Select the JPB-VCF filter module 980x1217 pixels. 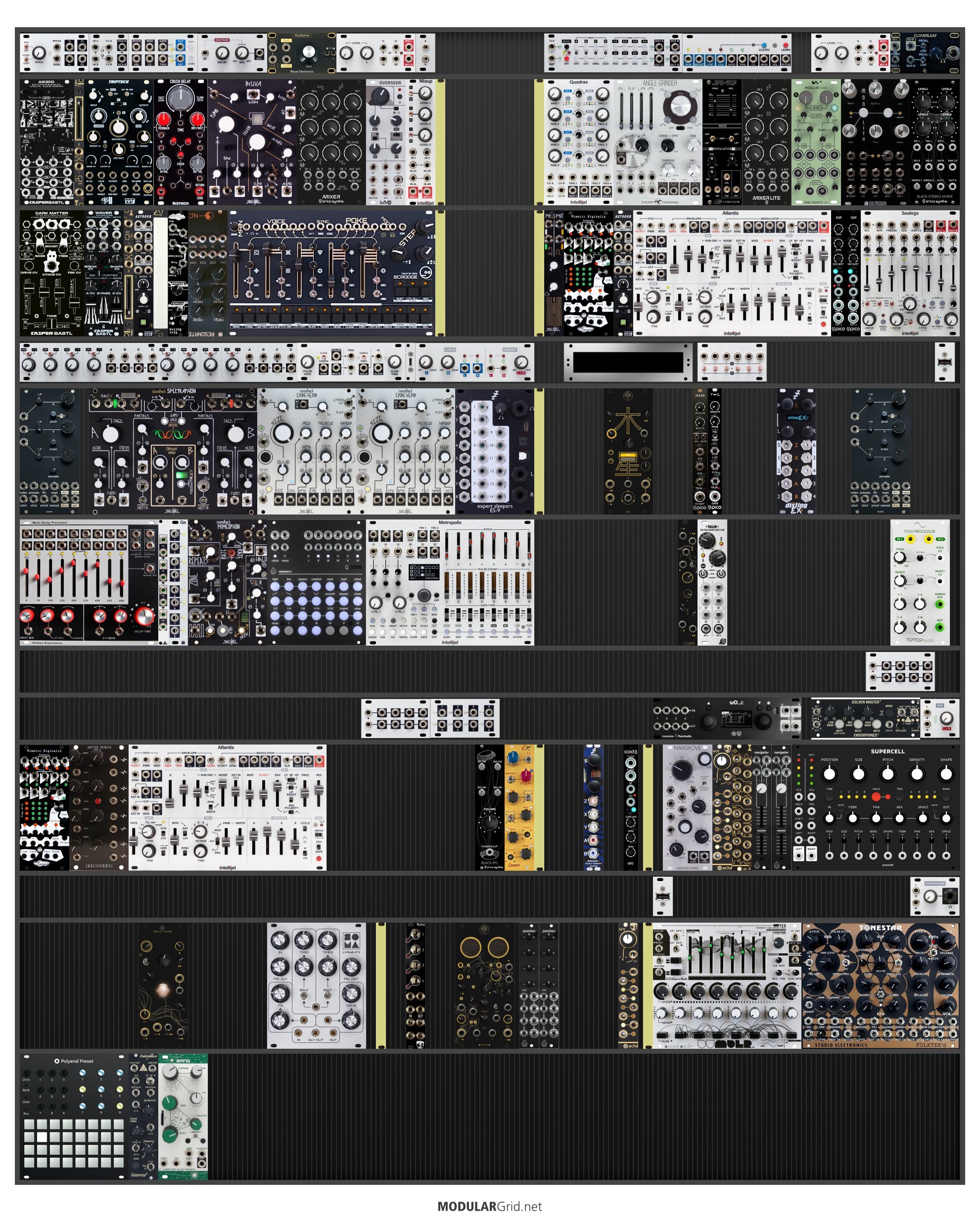pyautogui.click(x=723, y=141)
